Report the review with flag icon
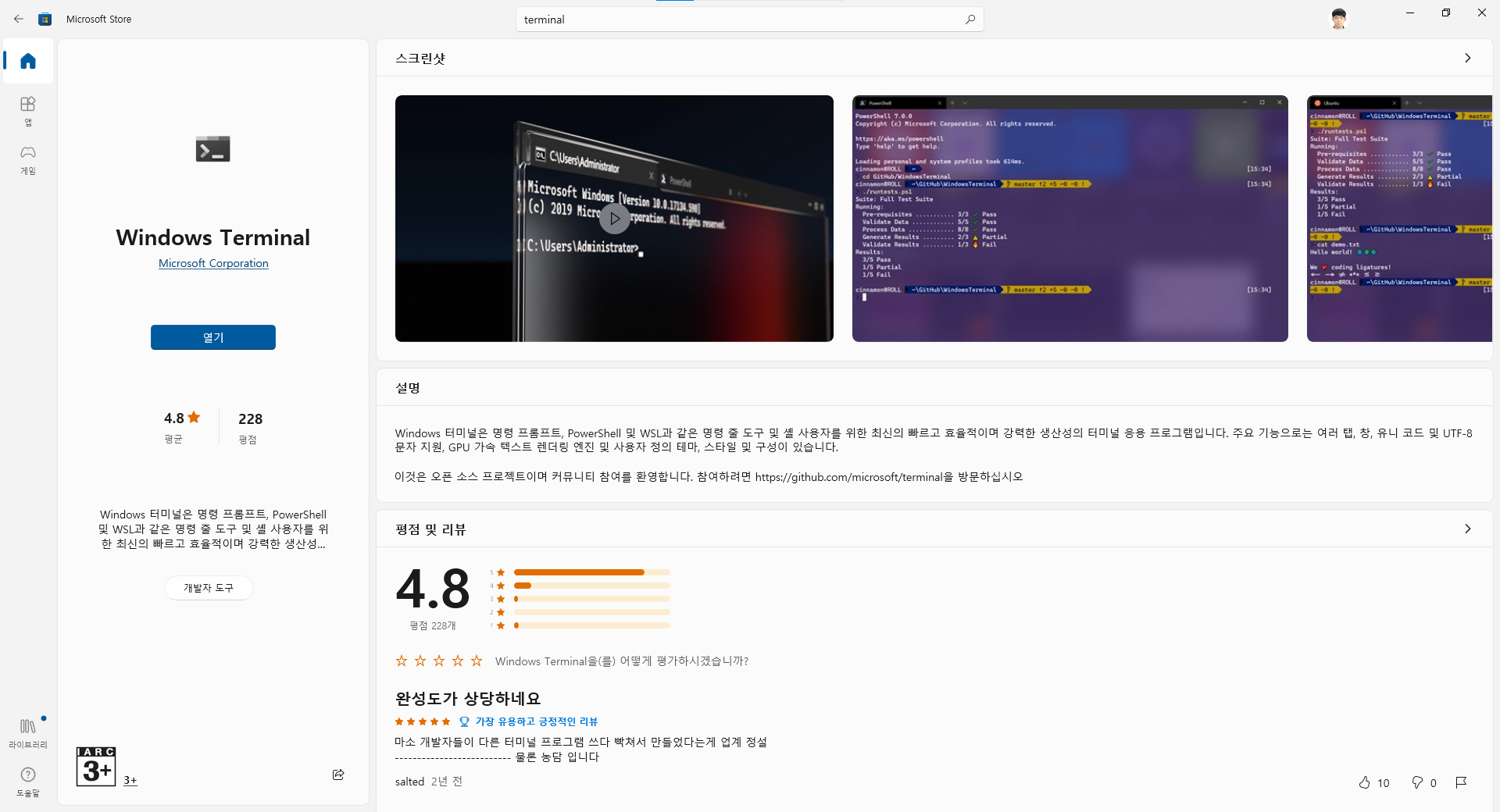Image resolution: width=1500 pixels, height=812 pixels. tap(1461, 782)
